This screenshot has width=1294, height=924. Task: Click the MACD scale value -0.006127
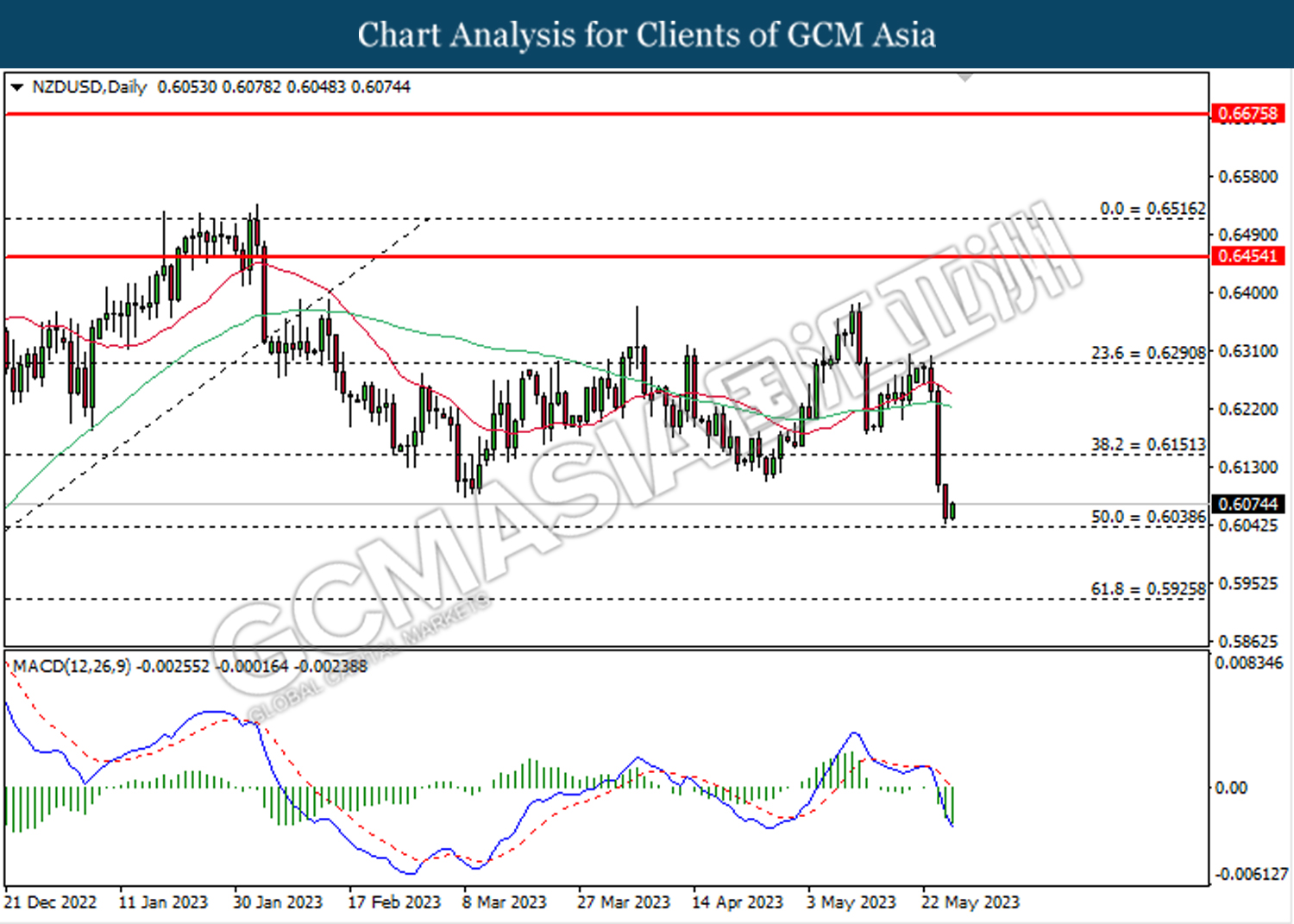[1251, 874]
